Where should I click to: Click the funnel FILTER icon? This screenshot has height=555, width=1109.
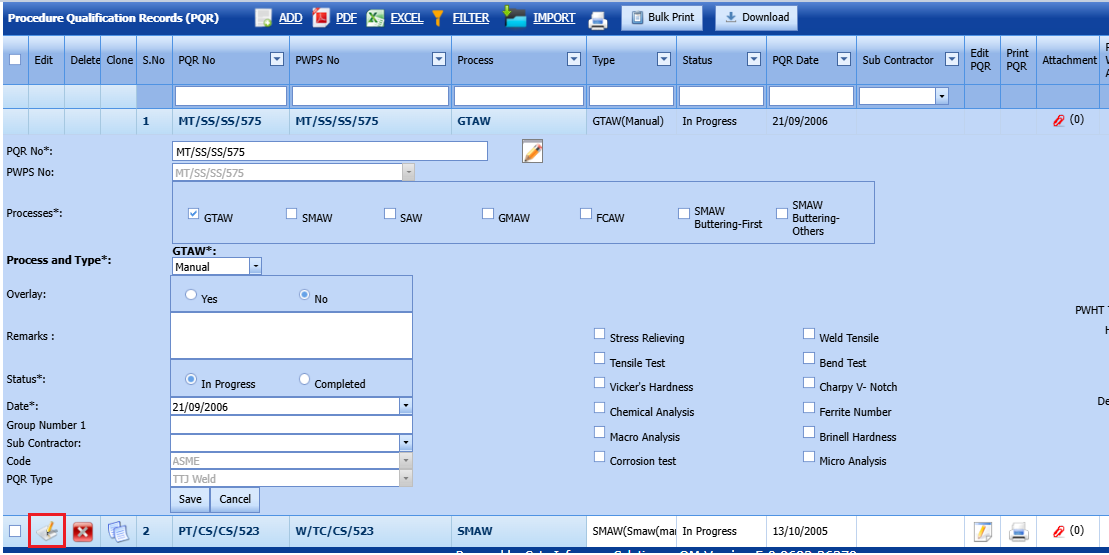[x=438, y=18]
